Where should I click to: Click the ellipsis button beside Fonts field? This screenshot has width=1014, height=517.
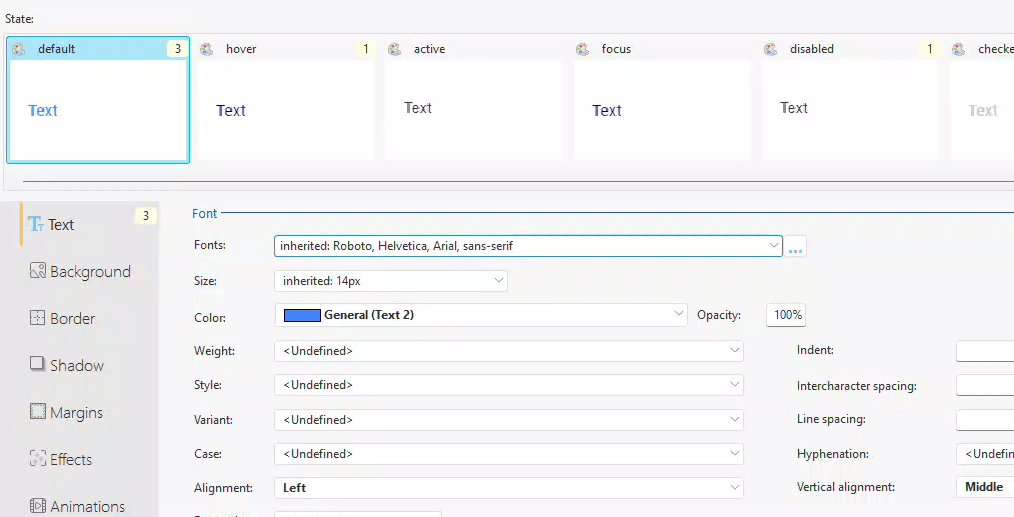point(796,247)
